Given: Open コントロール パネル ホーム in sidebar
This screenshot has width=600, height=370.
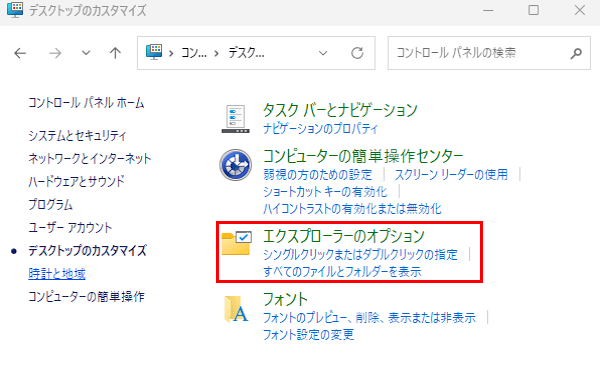Looking at the screenshot, I should (x=86, y=103).
